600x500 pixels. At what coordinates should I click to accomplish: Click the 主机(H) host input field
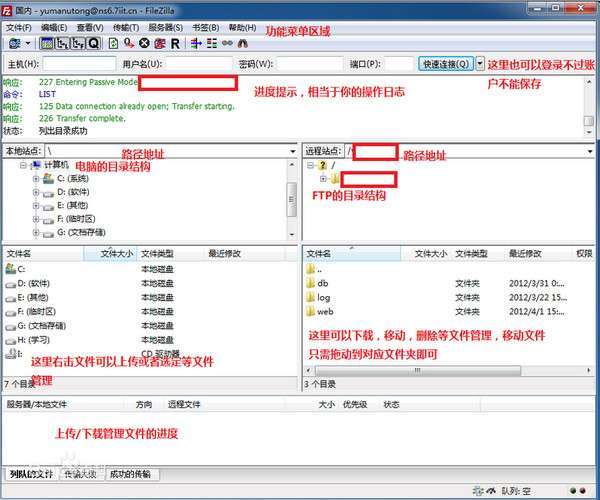(x=79, y=64)
